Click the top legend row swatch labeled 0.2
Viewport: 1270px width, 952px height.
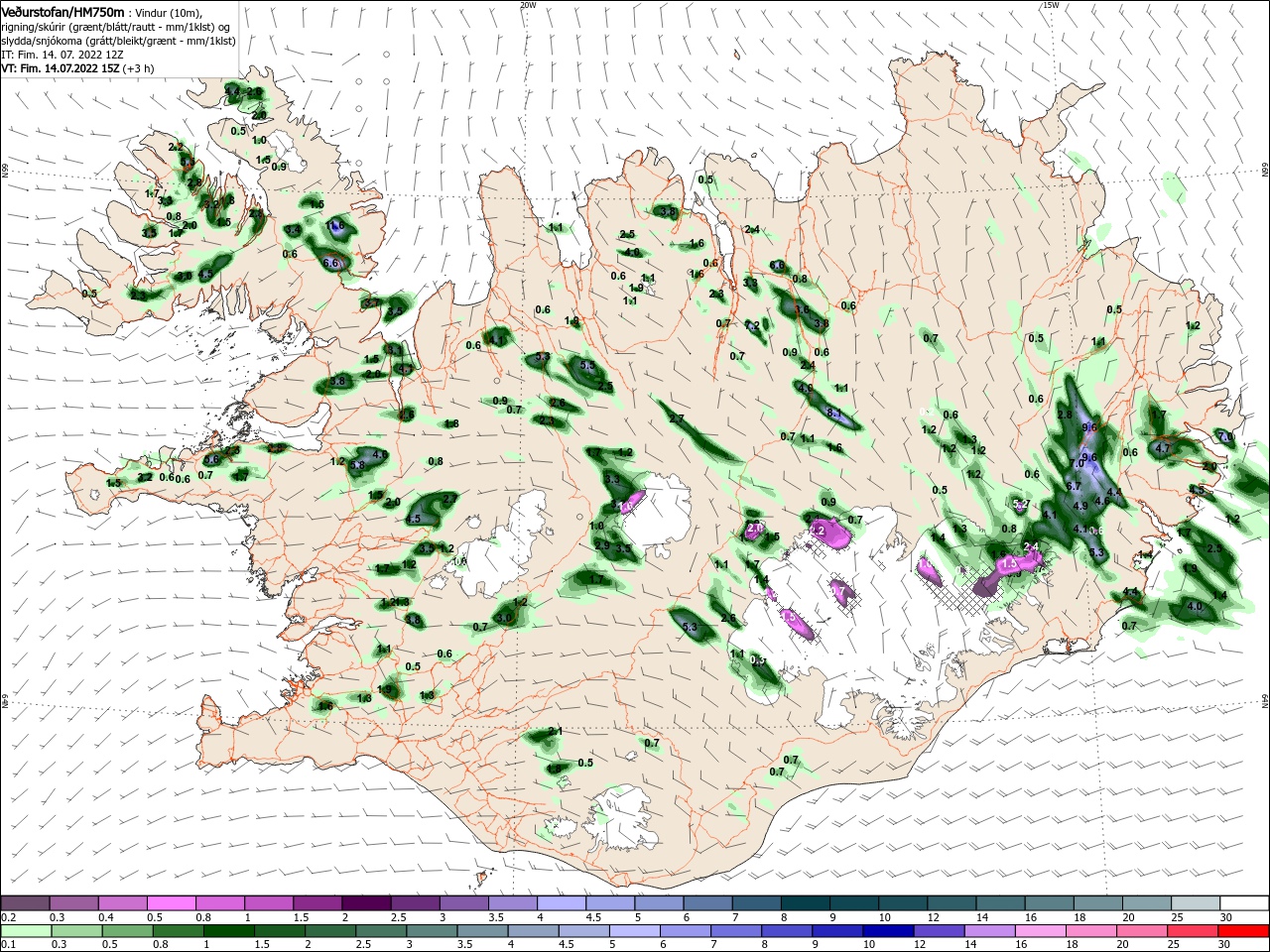tap(25, 903)
